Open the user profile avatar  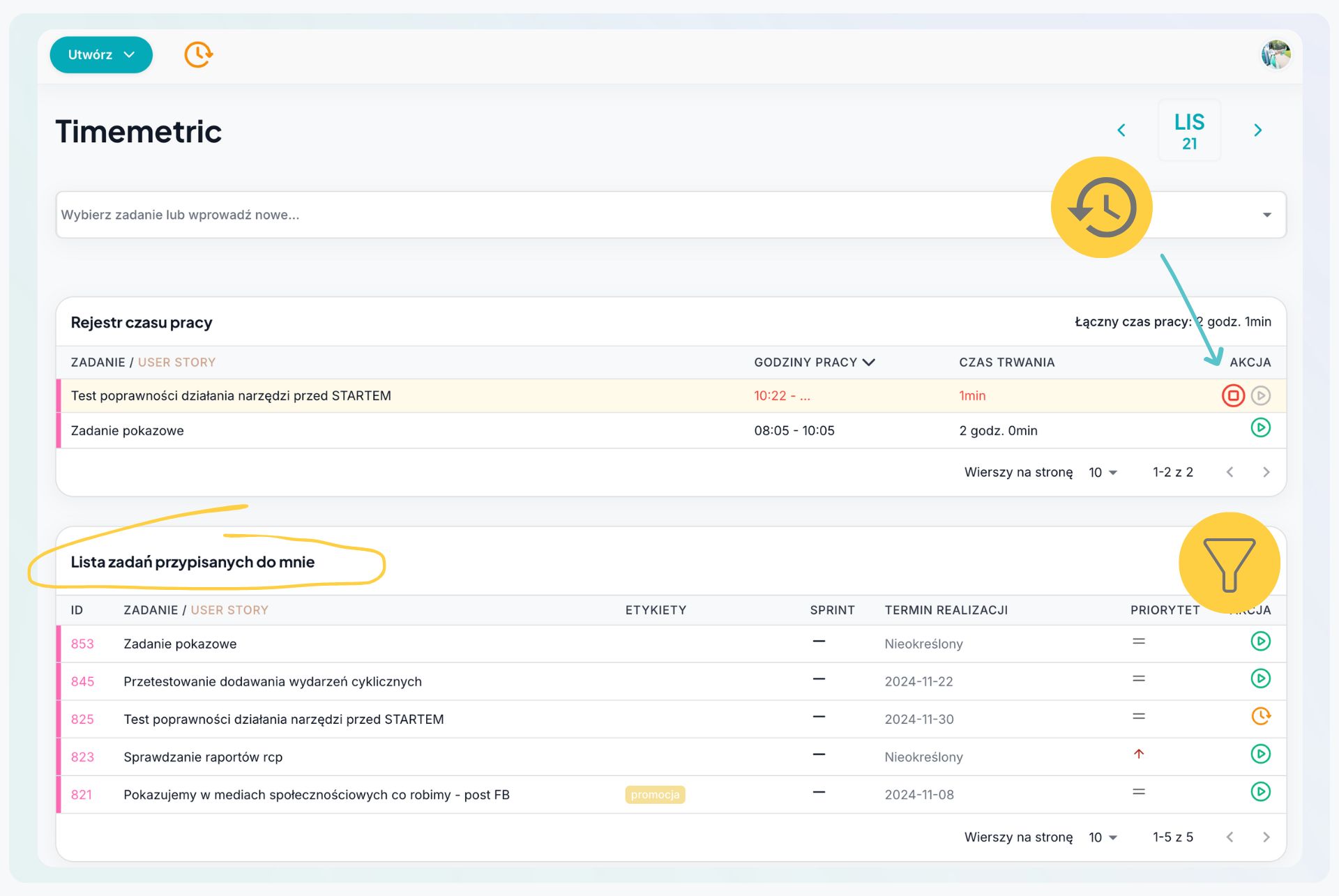point(1276,54)
